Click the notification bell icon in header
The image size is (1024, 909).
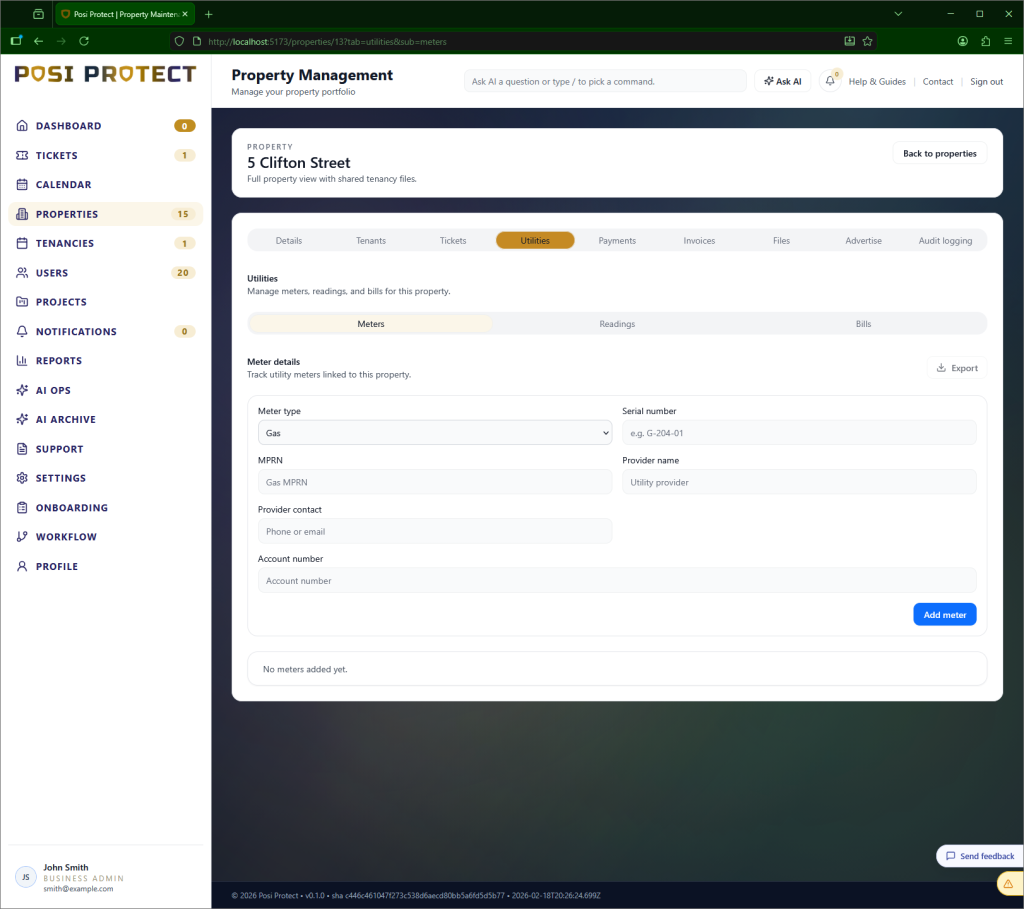click(830, 82)
